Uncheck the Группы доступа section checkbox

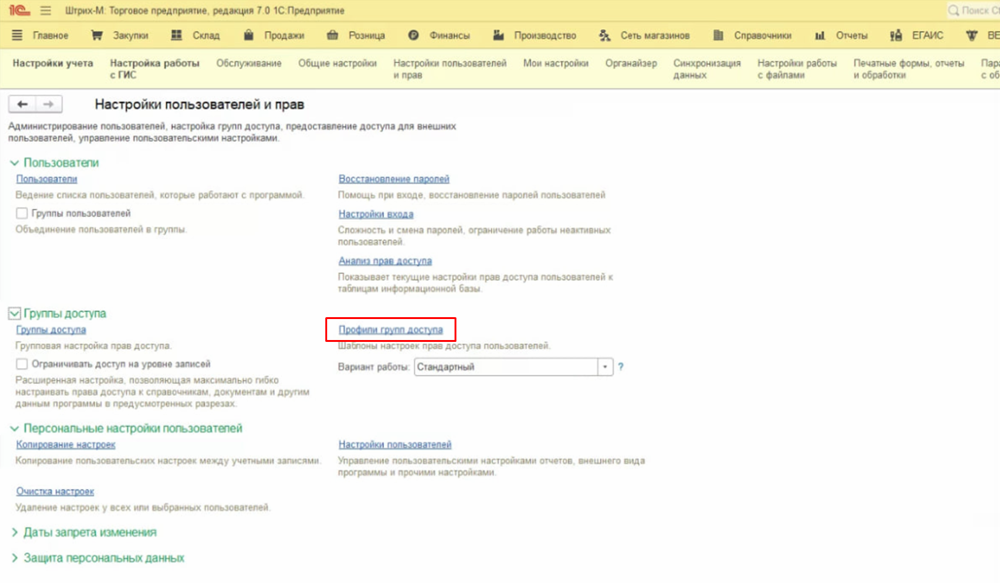coord(14,313)
